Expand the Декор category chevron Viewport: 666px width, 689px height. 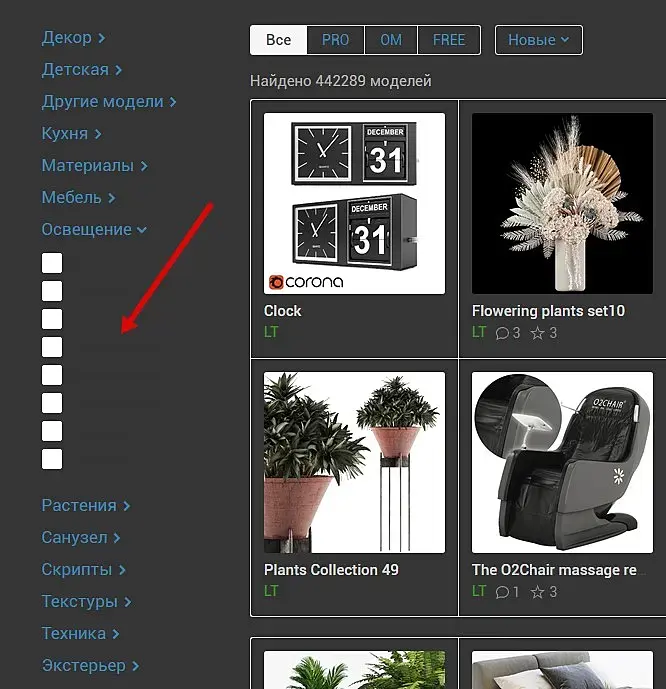coord(101,38)
